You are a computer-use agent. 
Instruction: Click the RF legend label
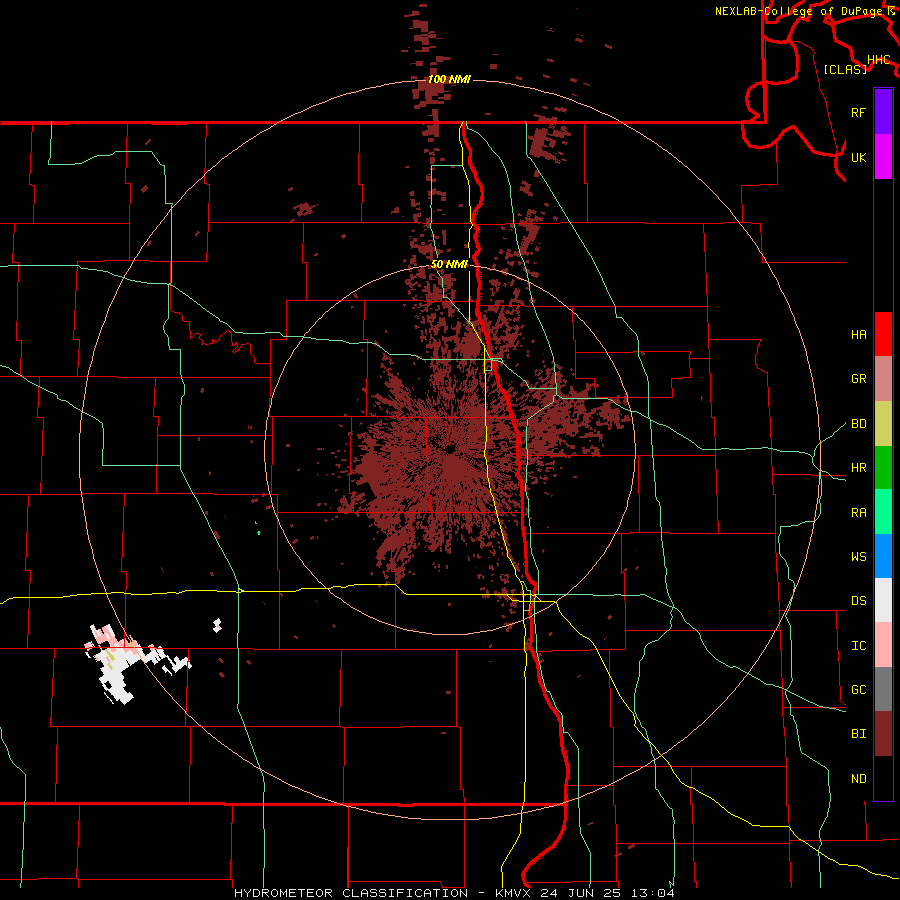858,112
